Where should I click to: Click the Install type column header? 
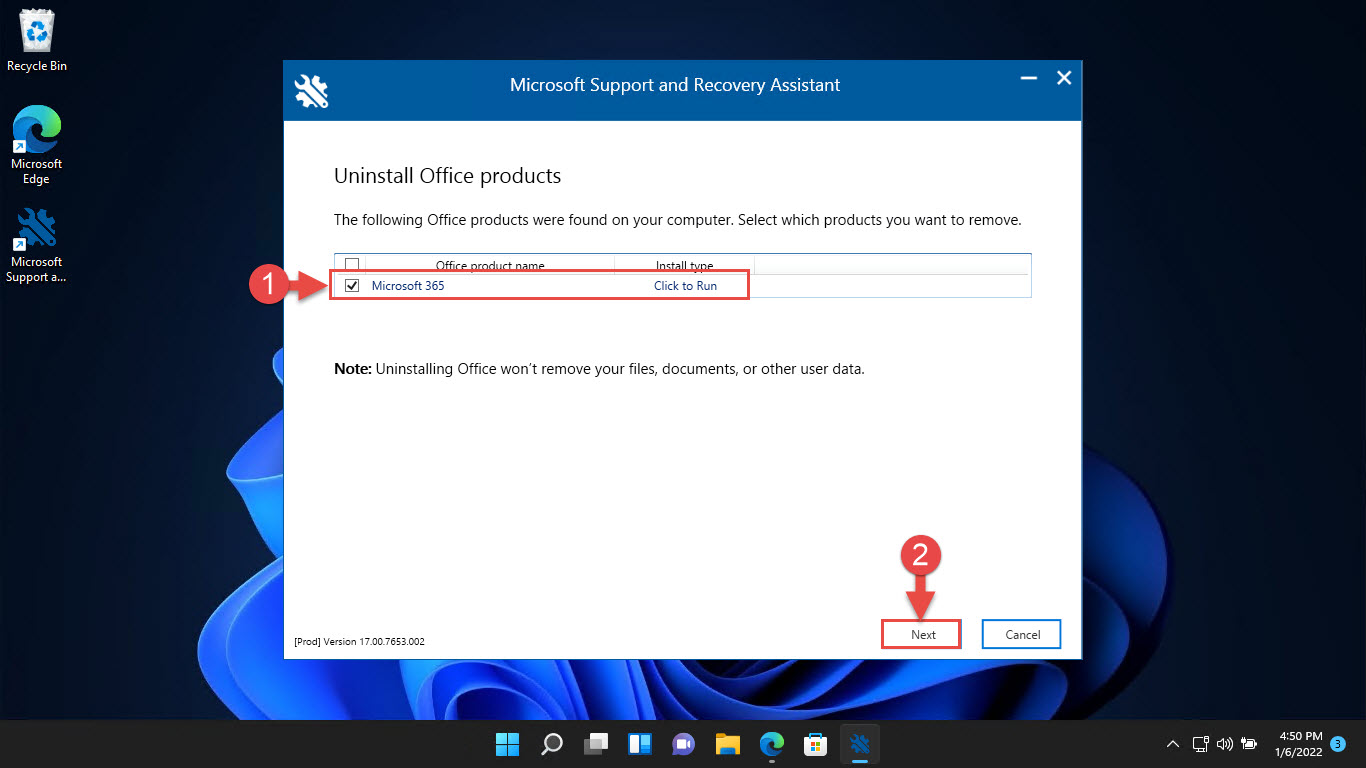684,266
